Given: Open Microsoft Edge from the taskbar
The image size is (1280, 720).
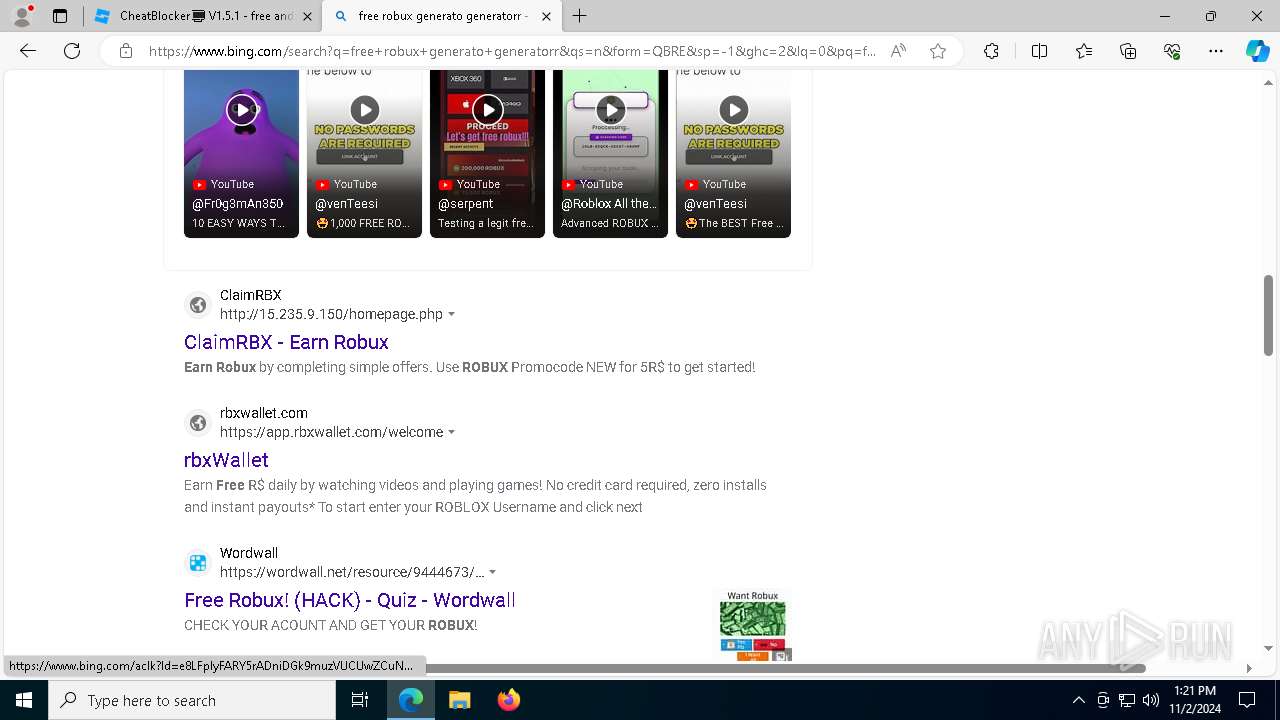Looking at the screenshot, I should [411, 700].
